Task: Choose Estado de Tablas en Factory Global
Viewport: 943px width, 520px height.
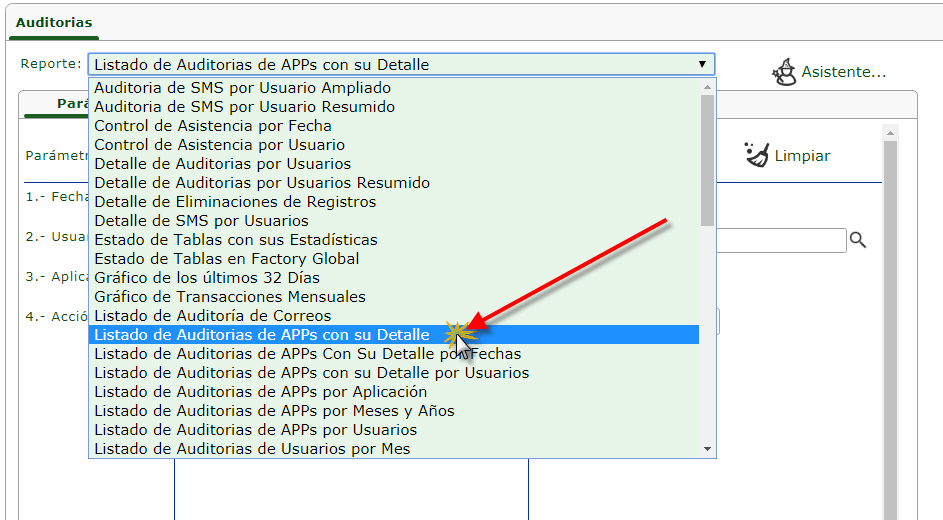Action: click(393, 259)
